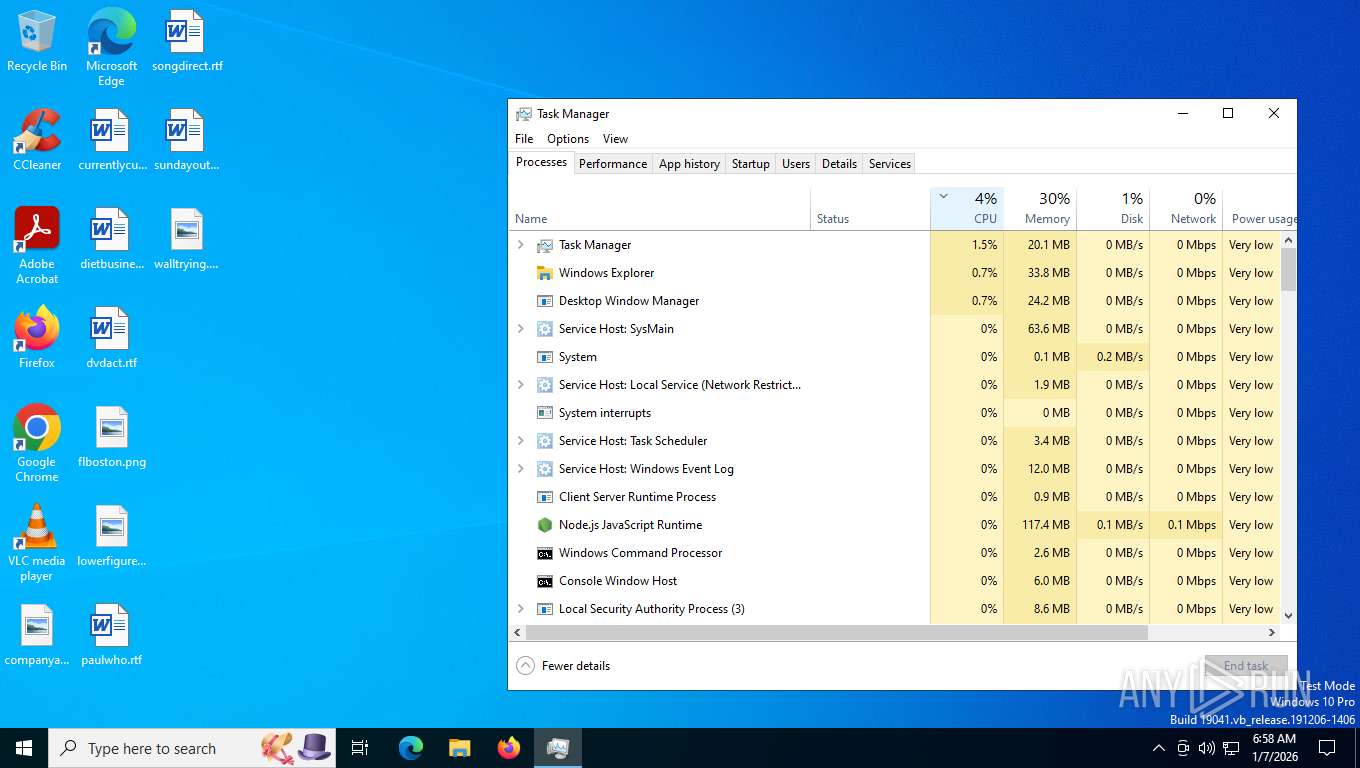Open Task View on the taskbar
The image size is (1360, 768).
[360, 748]
